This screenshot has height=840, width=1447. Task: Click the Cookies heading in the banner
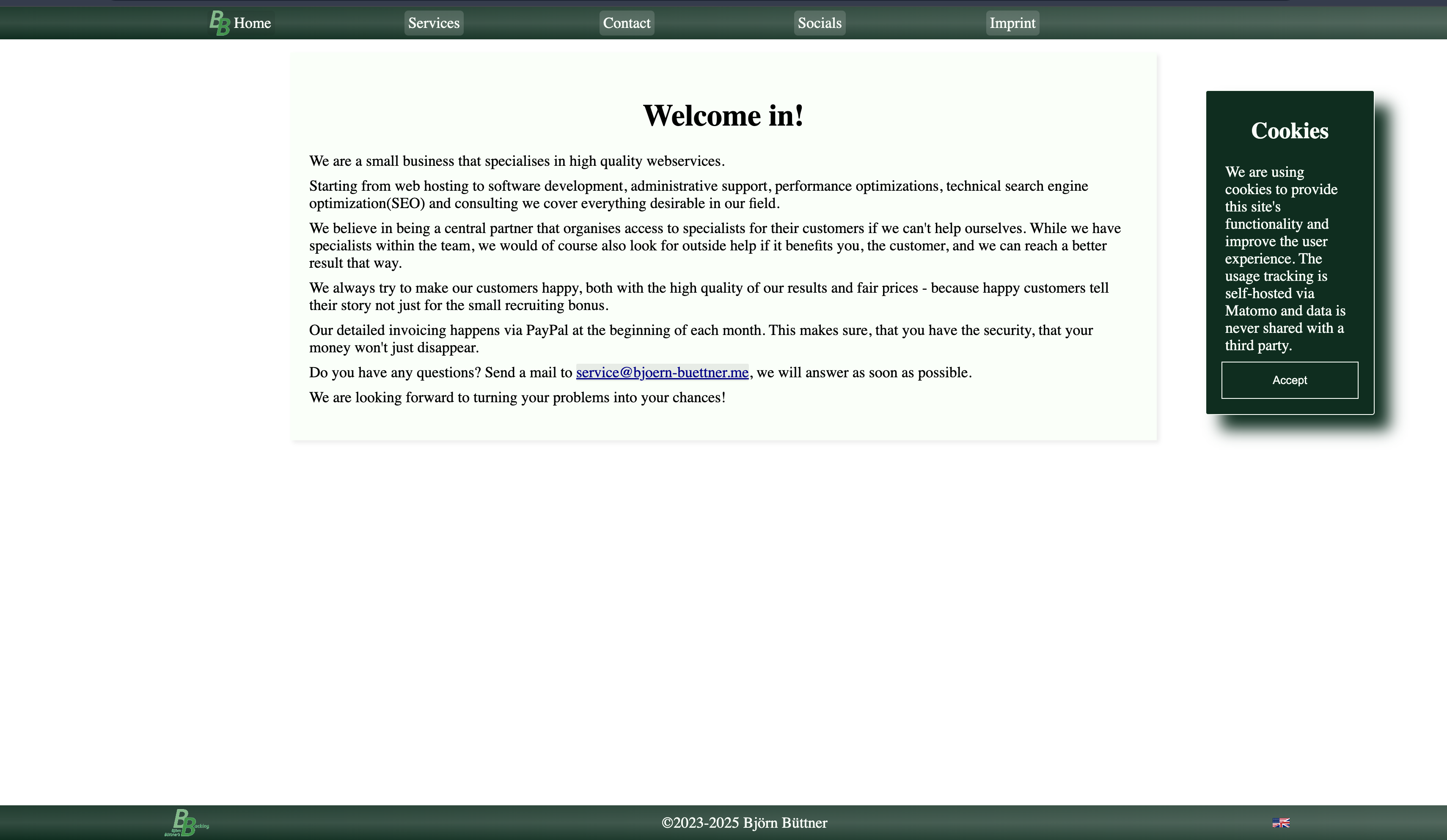click(x=1289, y=131)
